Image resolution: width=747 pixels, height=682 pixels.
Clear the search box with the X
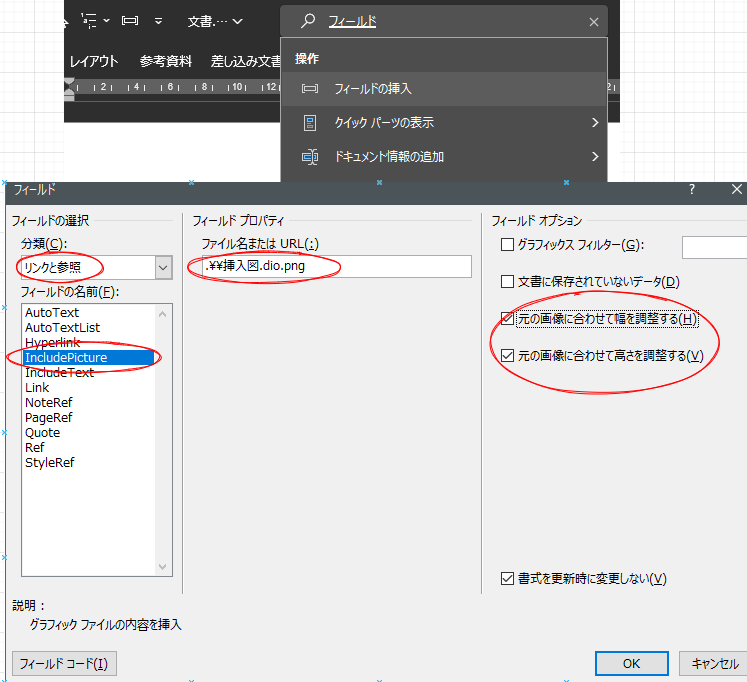594,22
